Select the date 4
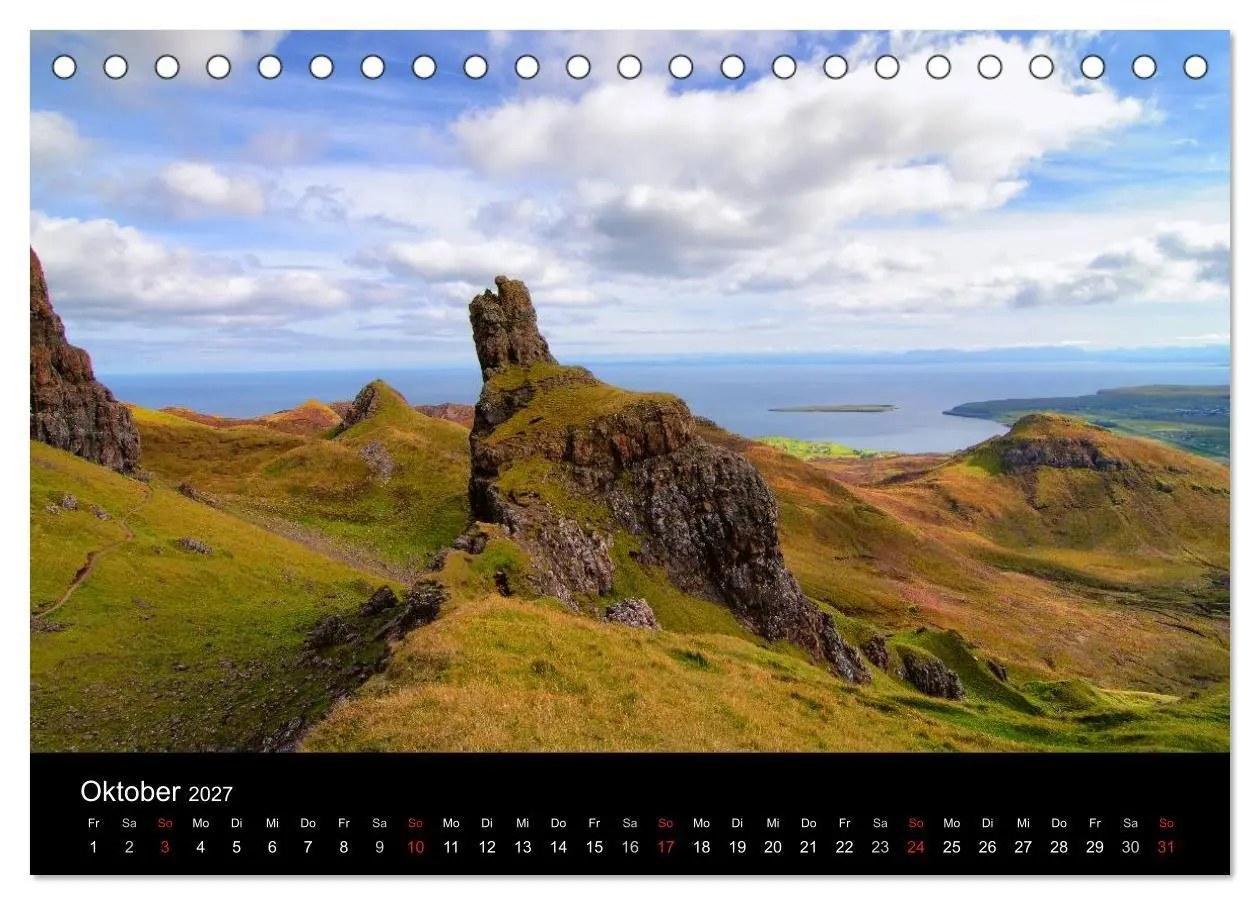1260x905 pixels. pos(201,847)
